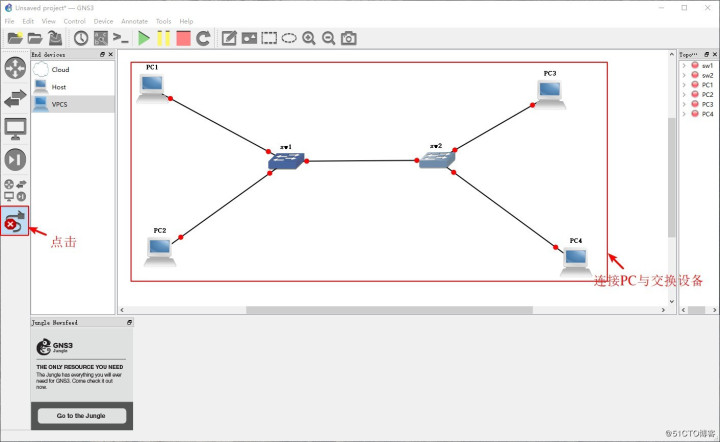Browse security devices sidebar icon
The image size is (720, 442).
15,160
